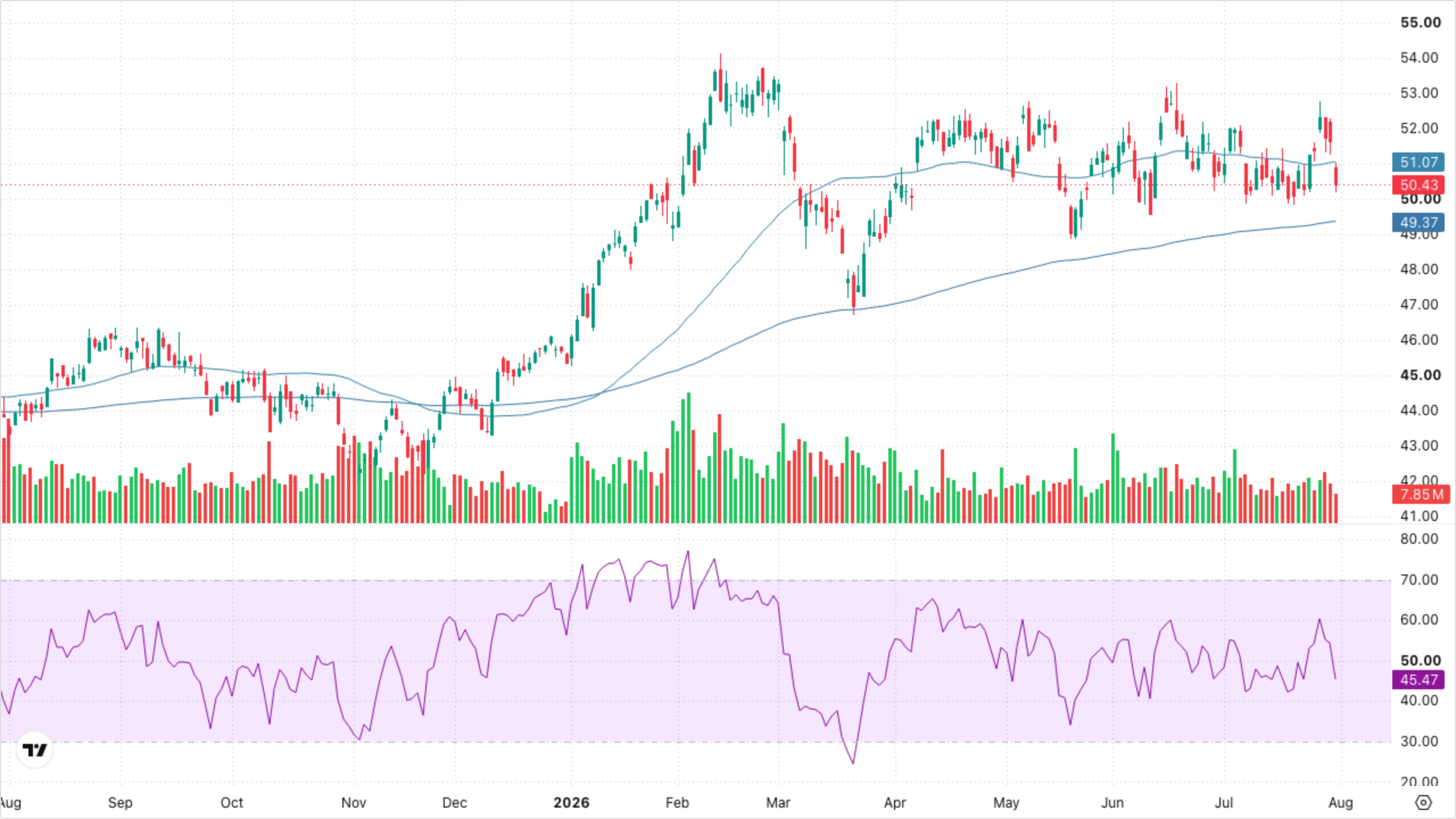
Task: Select the 7.85 M volume label
Action: tap(1421, 494)
